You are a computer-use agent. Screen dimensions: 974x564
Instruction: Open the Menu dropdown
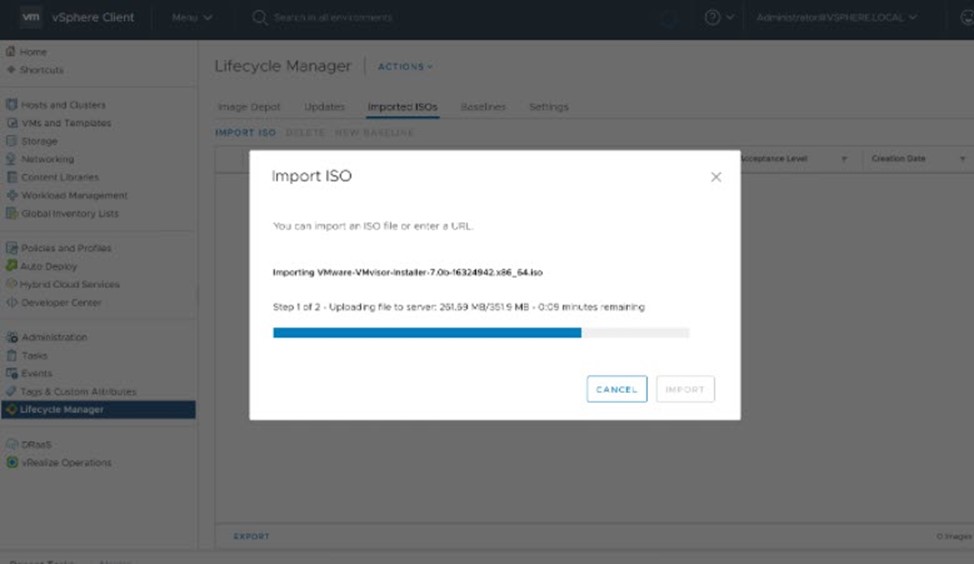(x=192, y=17)
